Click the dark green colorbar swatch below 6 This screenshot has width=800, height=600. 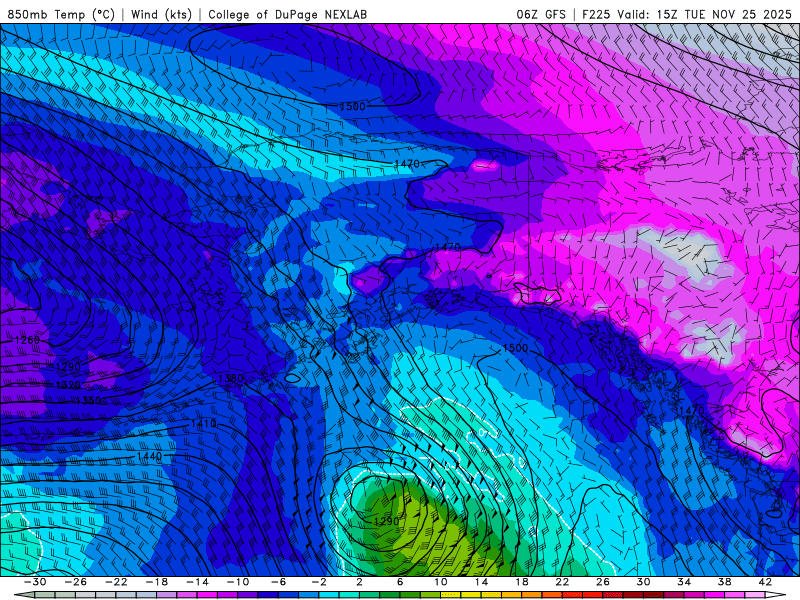tap(390, 595)
